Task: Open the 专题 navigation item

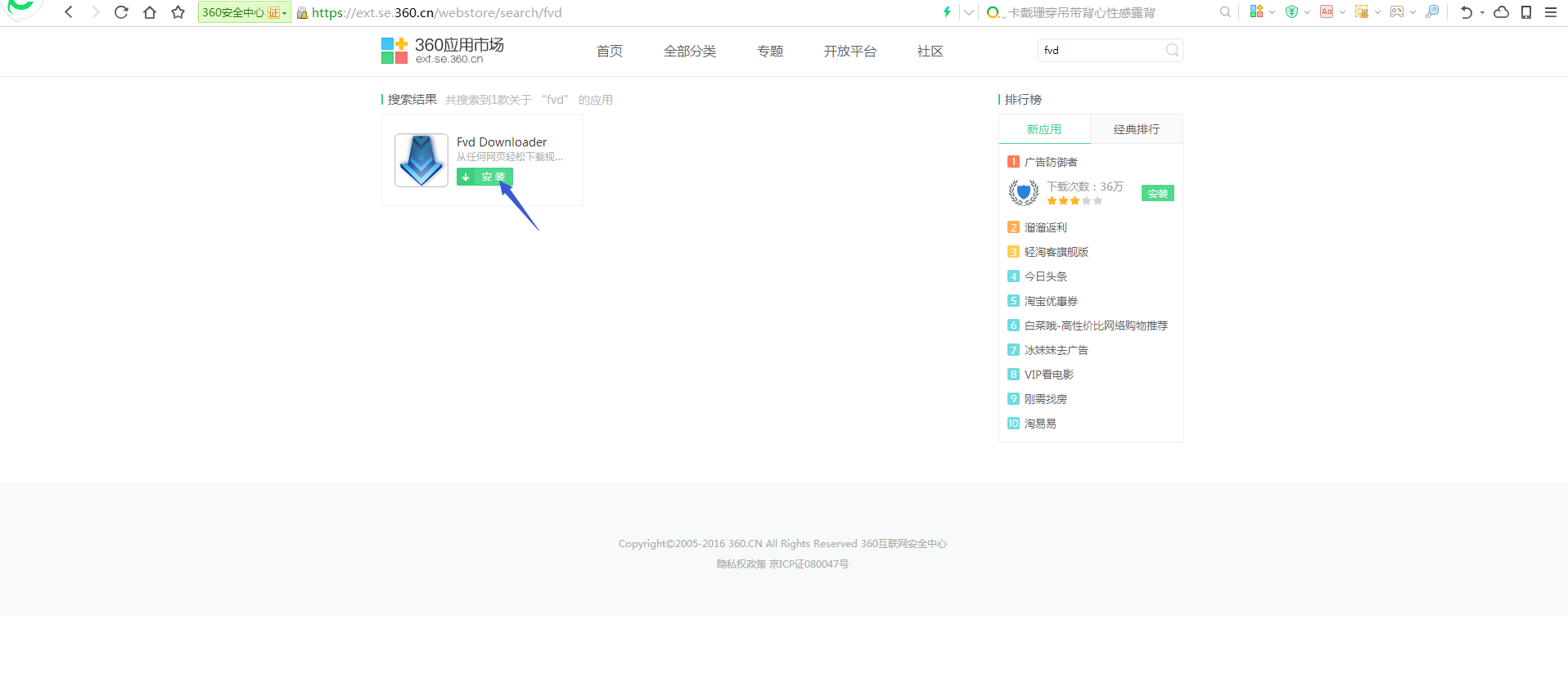Action: click(770, 51)
